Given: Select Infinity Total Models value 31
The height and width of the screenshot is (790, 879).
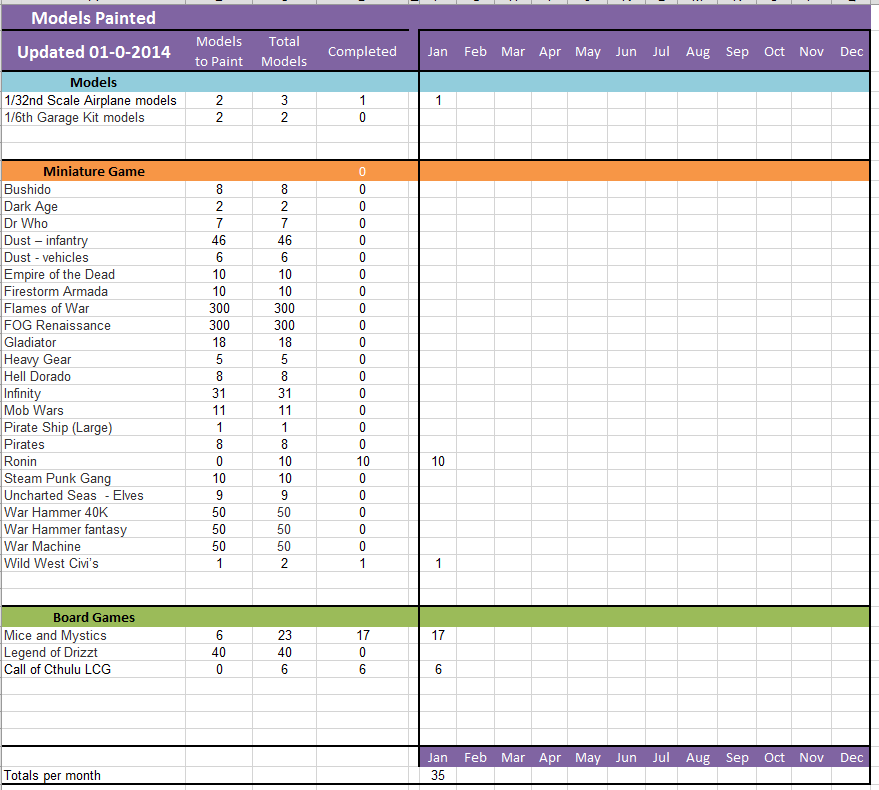Looking at the screenshot, I should 284,394.
